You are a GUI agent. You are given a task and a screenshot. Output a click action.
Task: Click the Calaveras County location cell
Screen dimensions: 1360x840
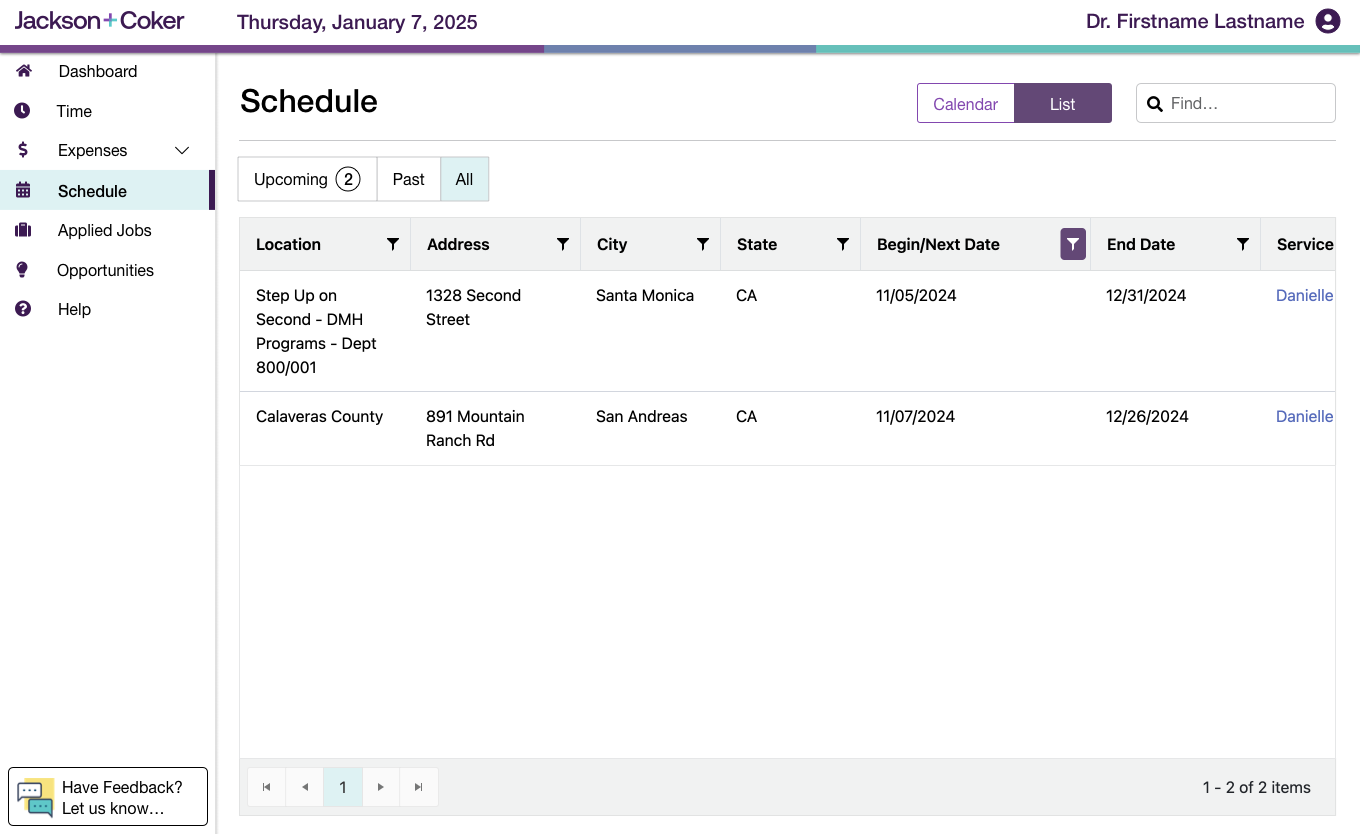pyautogui.click(x=325, y=428)
